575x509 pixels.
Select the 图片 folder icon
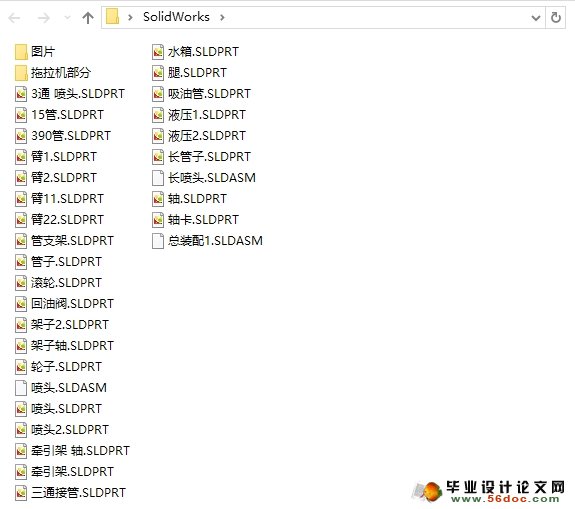pos(21,52)
